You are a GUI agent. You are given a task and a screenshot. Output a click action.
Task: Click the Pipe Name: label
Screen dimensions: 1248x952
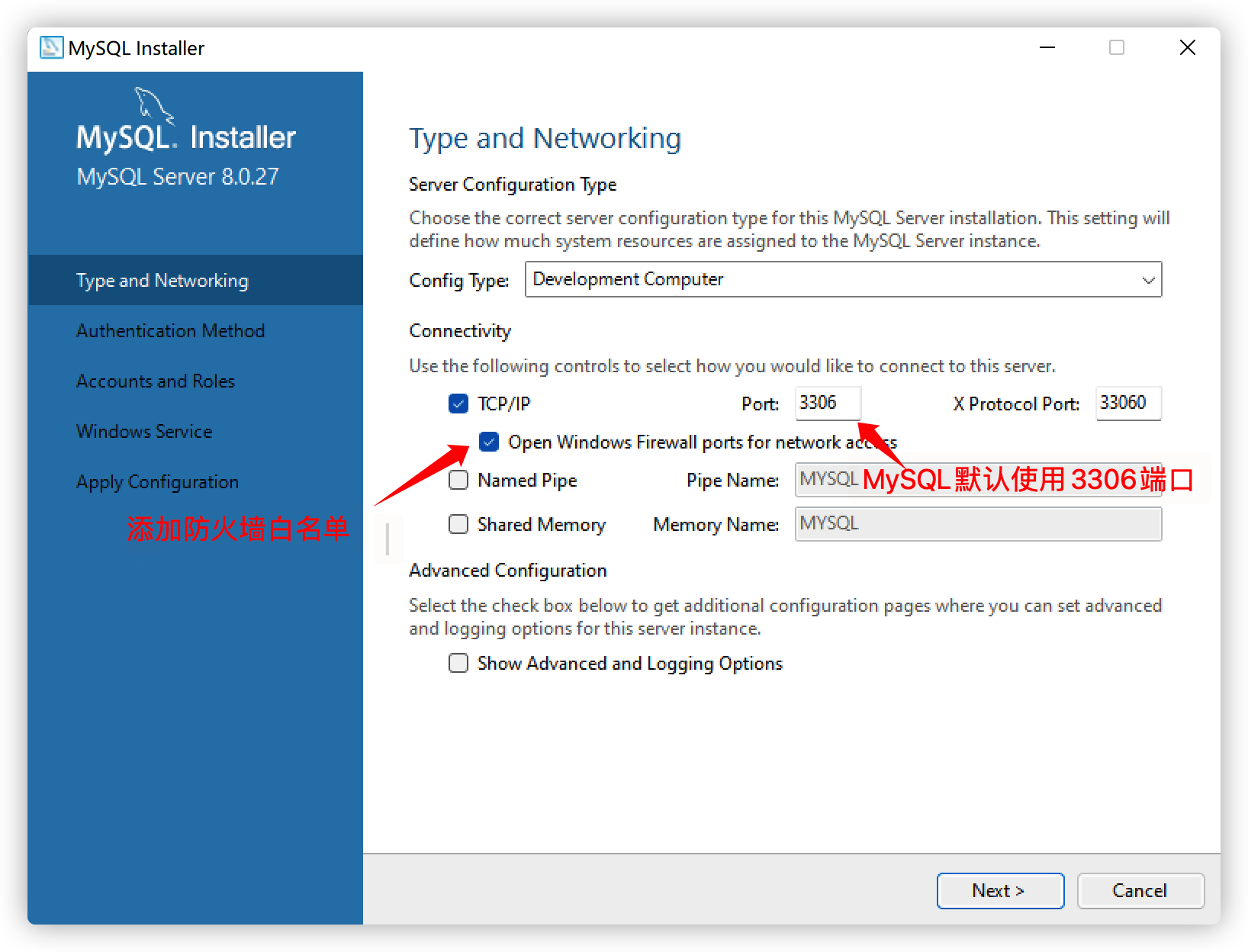[733, 481]
